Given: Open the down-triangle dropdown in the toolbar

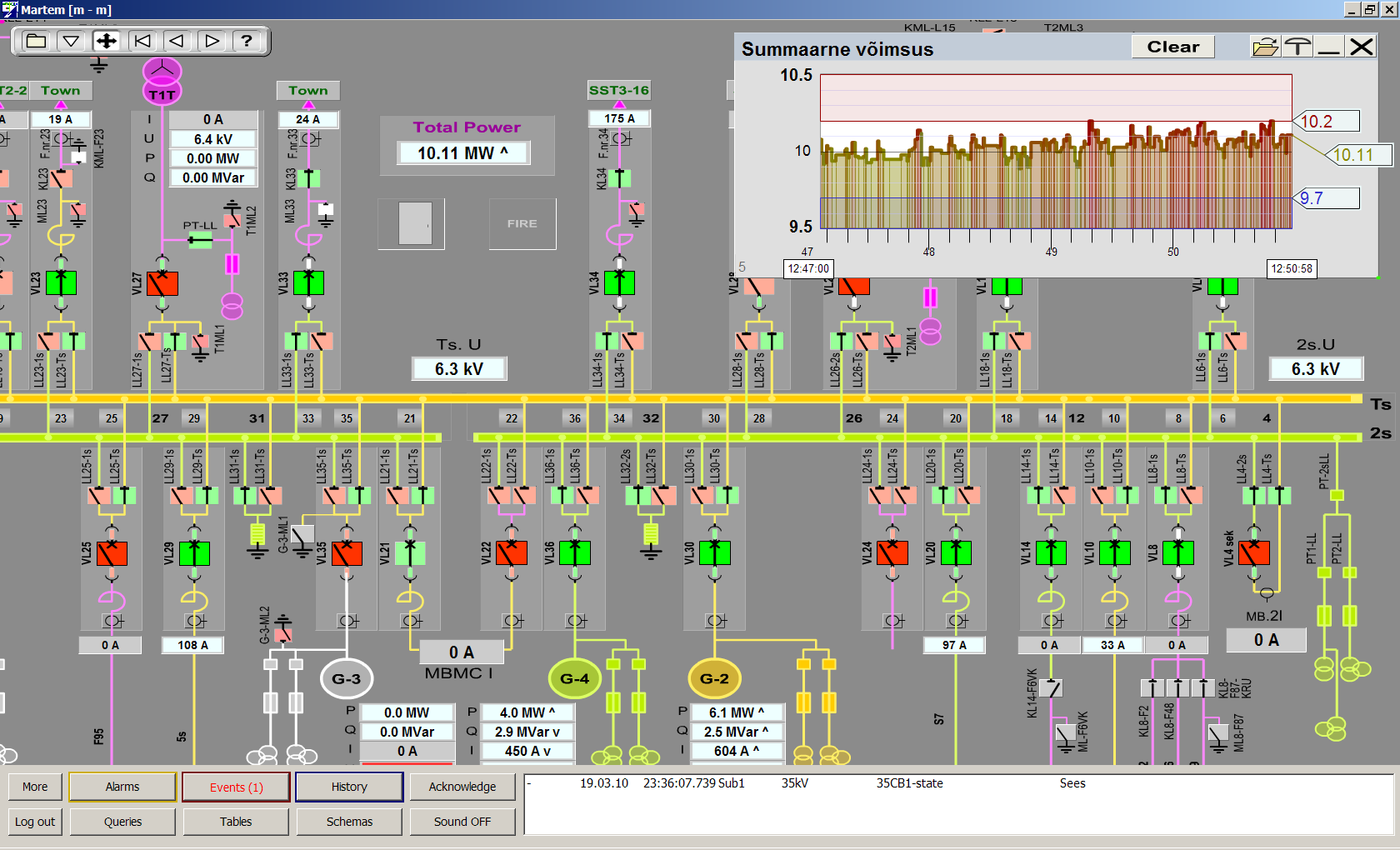Looking at the screenshot, I should (x=72, y=41).
